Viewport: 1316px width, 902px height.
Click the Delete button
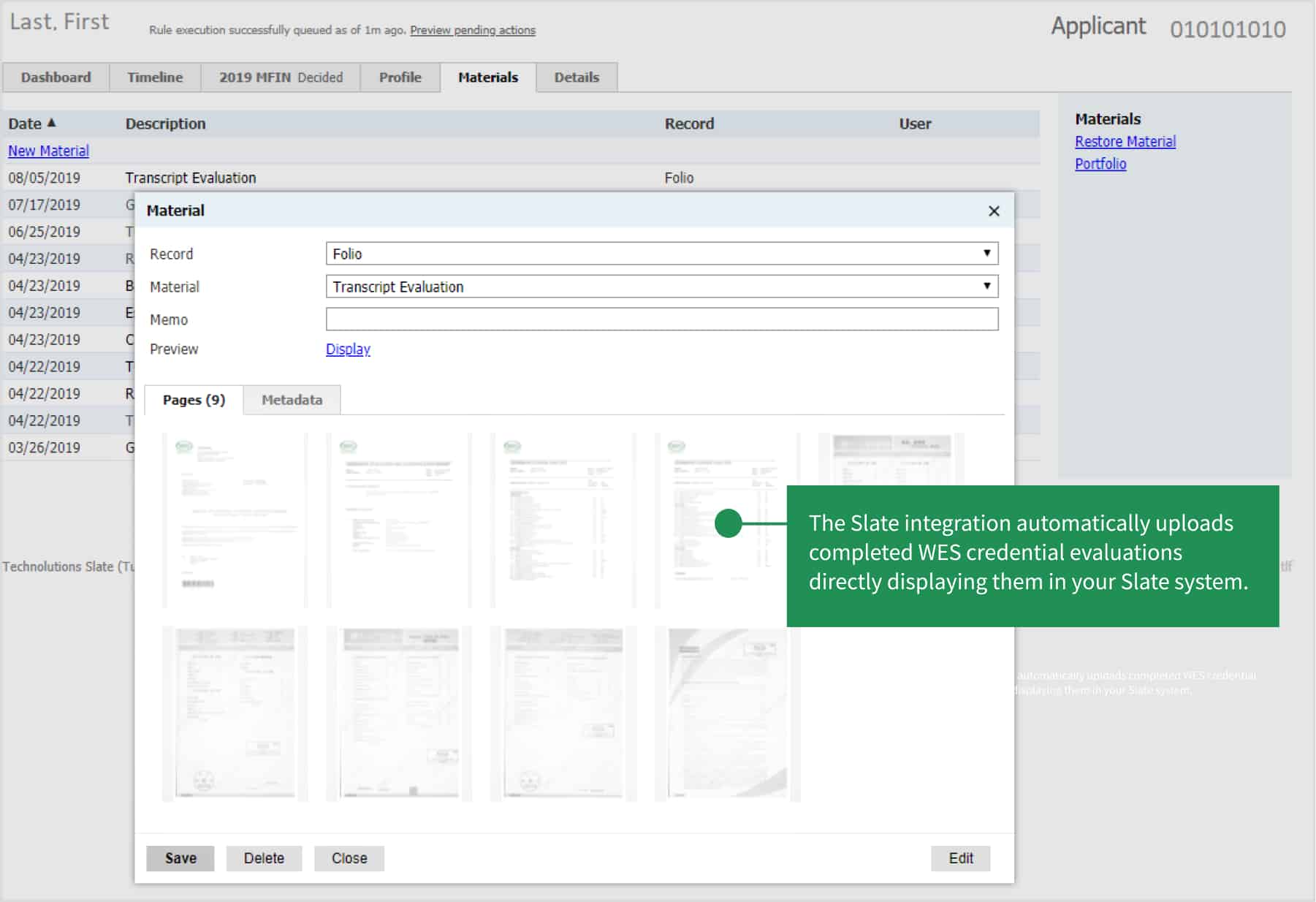pyautogui.click(x=264, y=858)
